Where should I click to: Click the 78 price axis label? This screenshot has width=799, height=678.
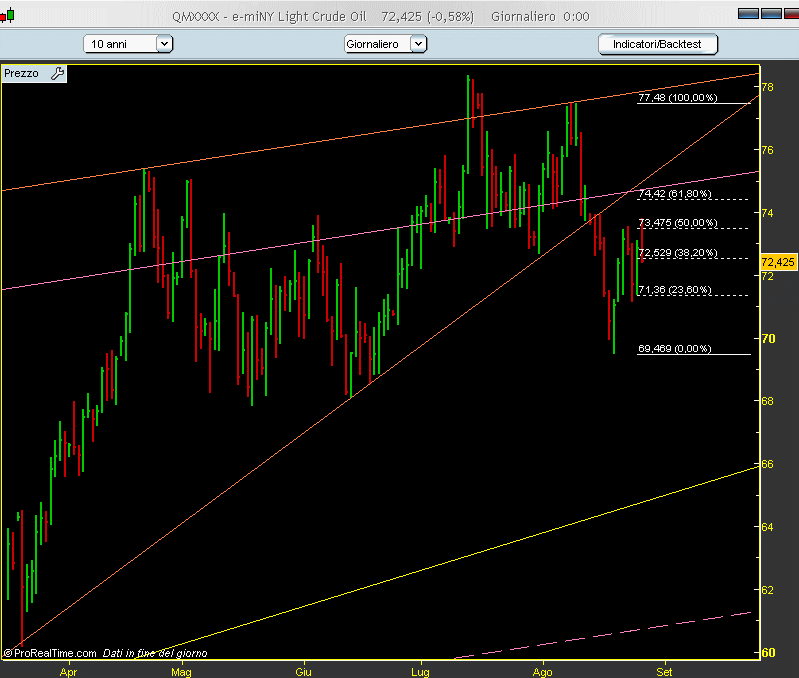(767, 87)
